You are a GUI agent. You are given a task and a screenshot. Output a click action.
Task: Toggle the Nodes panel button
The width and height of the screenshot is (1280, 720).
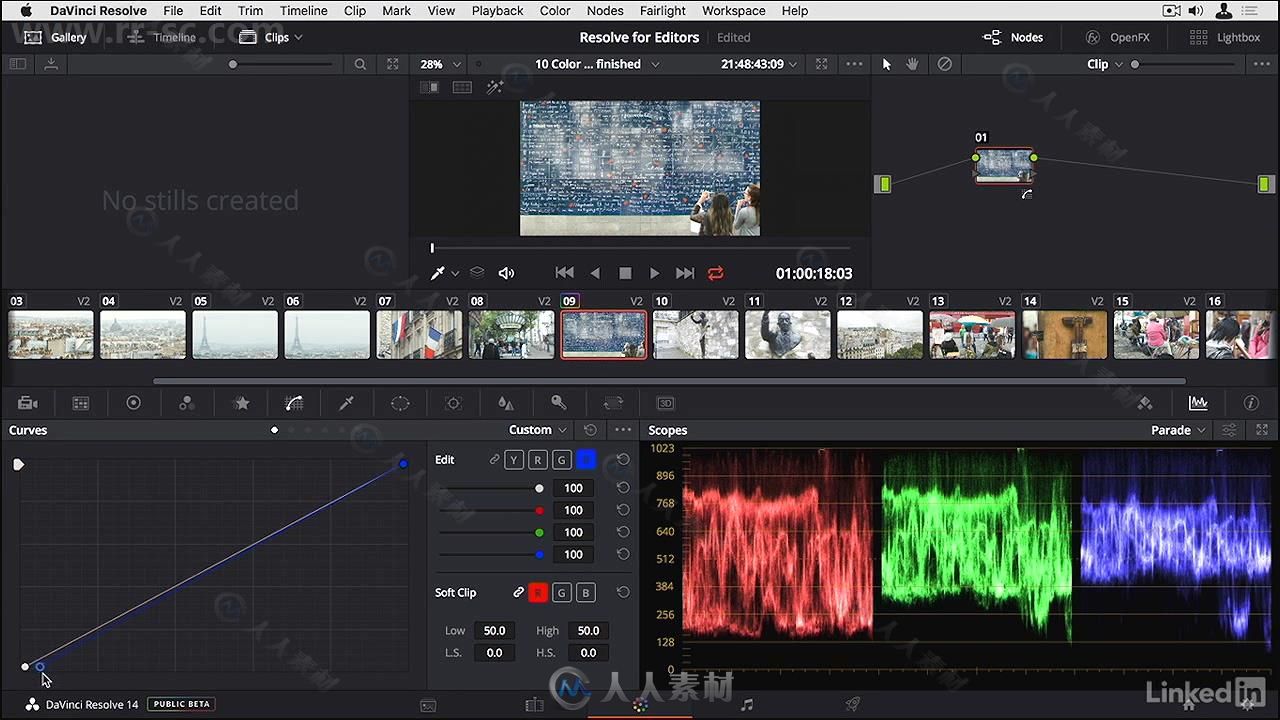pyautogui.click(x=1013, y=37)
